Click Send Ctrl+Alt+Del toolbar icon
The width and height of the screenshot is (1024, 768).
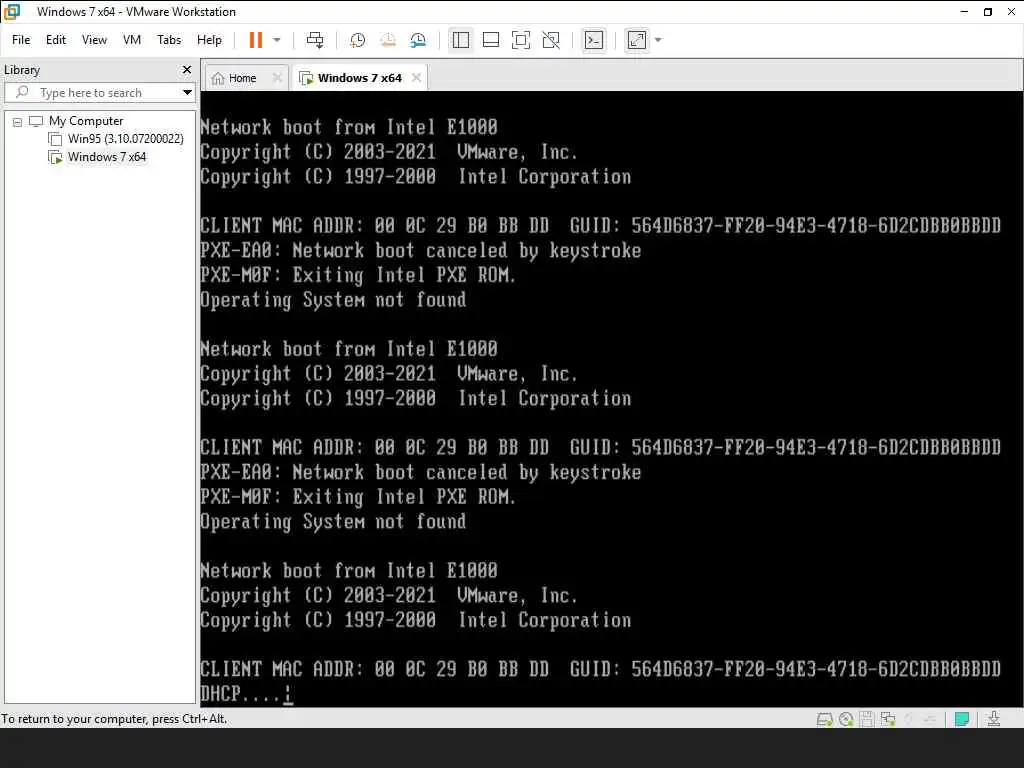315,40
